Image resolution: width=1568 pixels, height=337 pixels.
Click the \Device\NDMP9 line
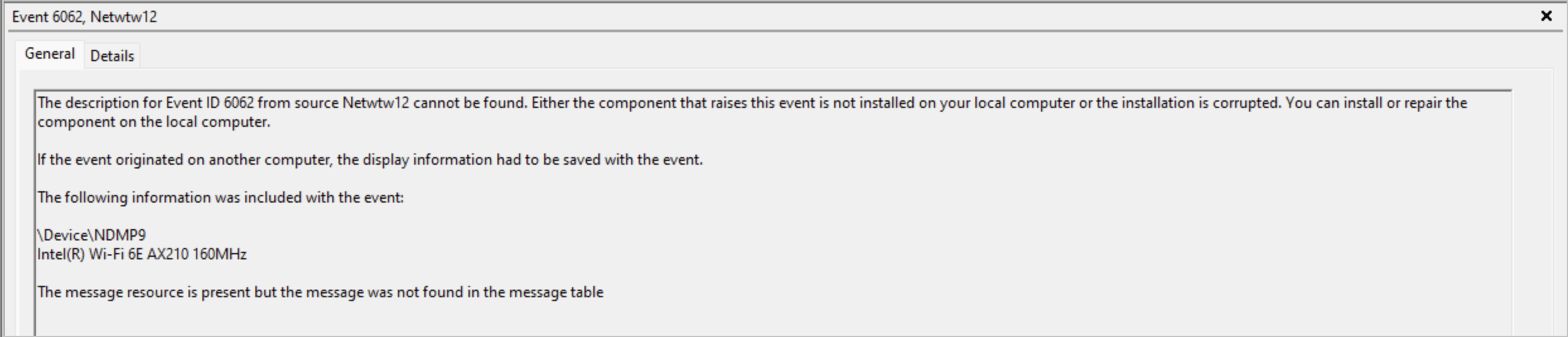(x=92, y=235)
